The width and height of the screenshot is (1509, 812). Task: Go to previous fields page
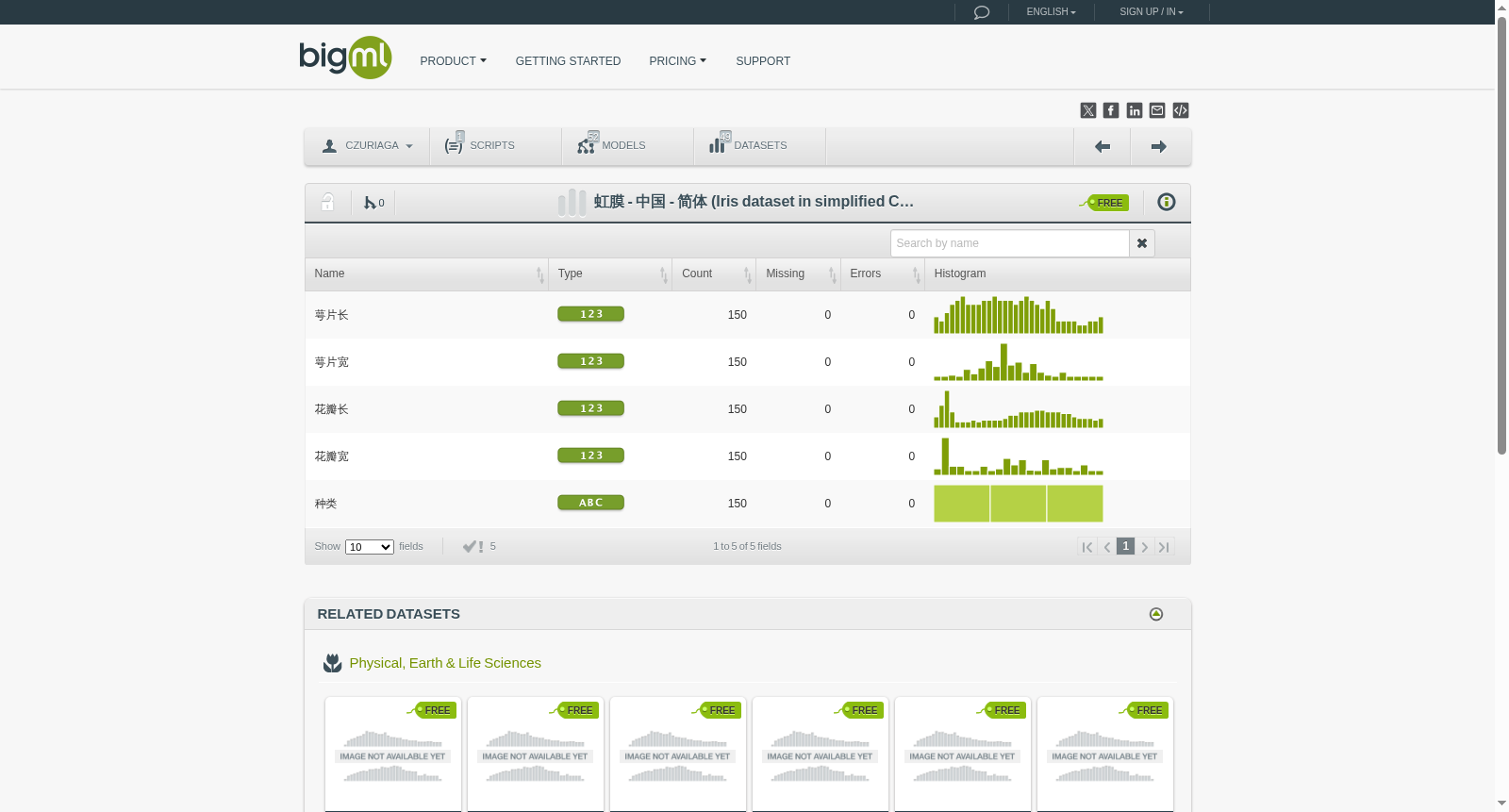1107,547
